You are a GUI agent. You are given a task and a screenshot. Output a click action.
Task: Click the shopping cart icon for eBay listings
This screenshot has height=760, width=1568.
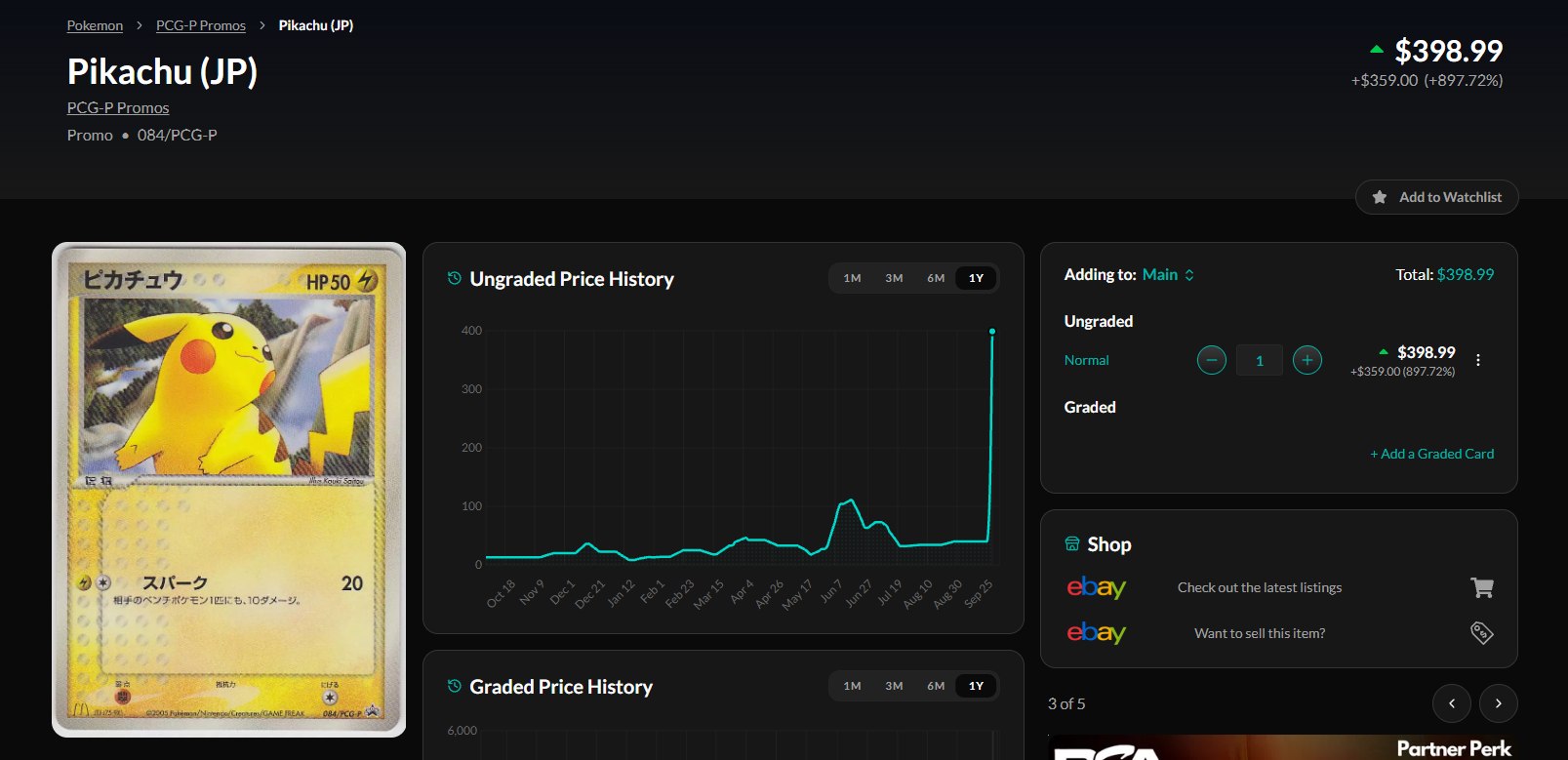pos(1482,587)
